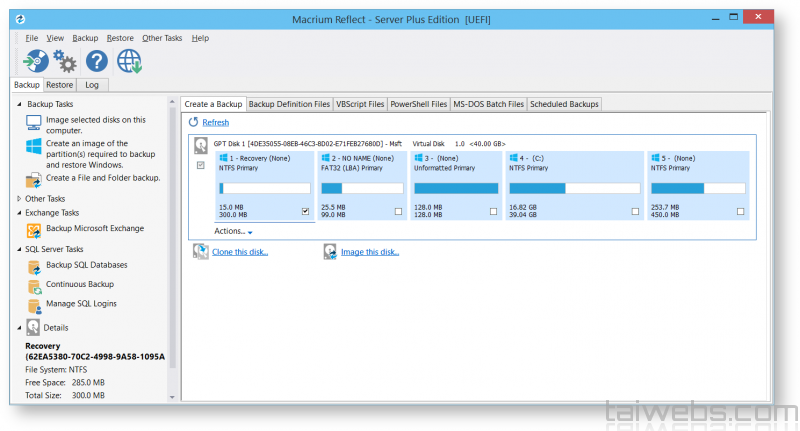This screenshot has width=800, height=431.
Task: Check the C: partition checkbox
Action: [x=635, y=211]
